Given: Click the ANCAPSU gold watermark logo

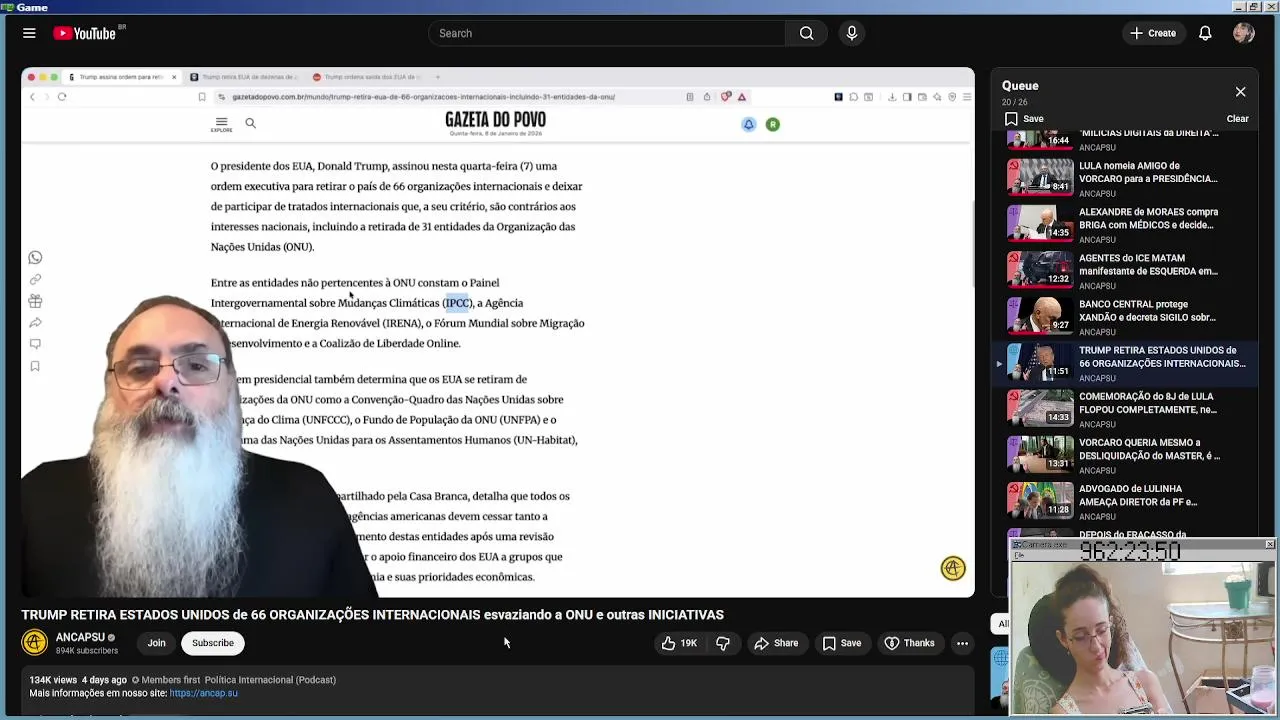Looking at the screenshot, I should [953, 568].
